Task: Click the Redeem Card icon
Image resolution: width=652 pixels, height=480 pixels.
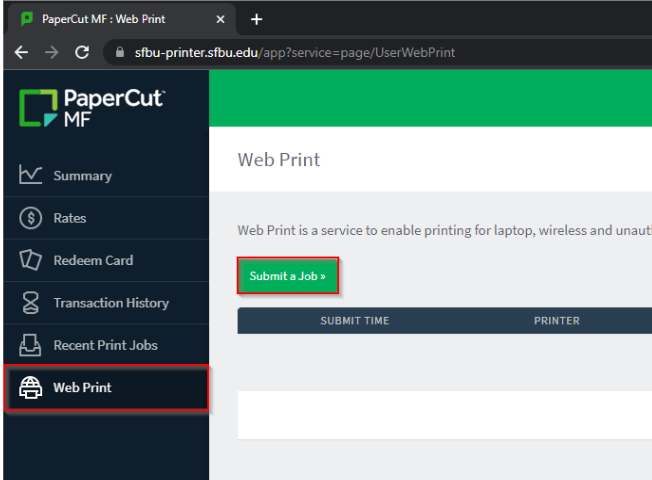Action: pos(30,260)
